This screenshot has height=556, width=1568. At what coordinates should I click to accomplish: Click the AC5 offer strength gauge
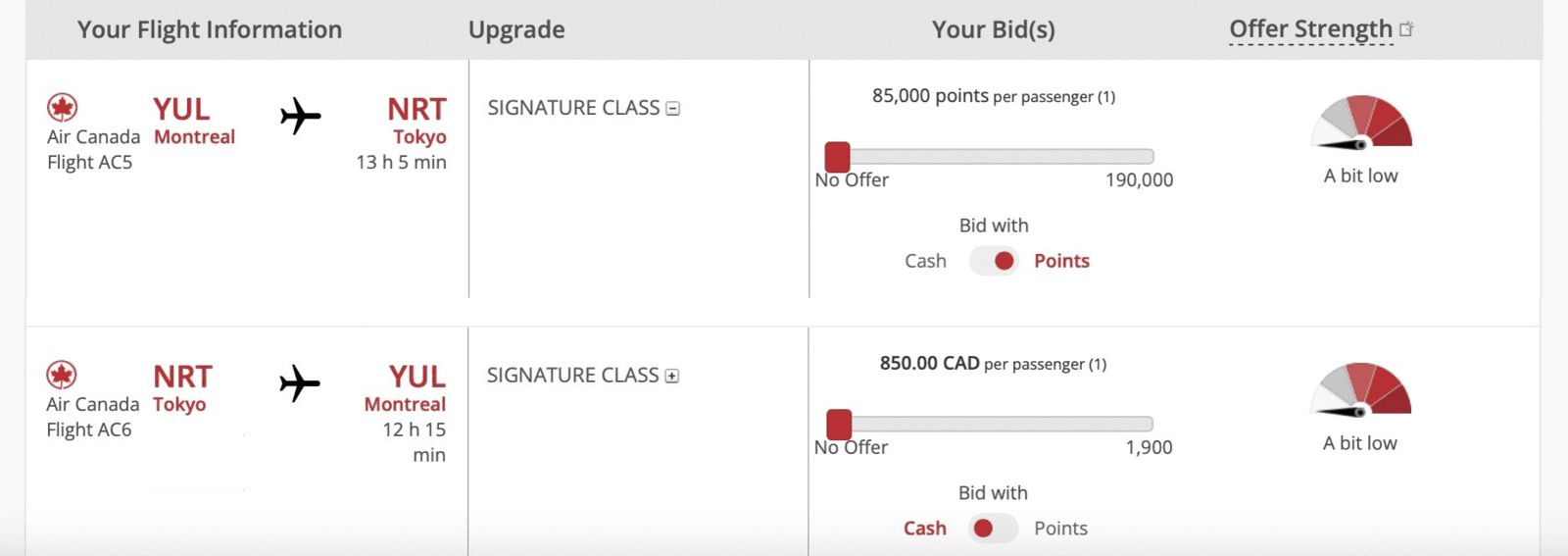[x=1361, y=123]
